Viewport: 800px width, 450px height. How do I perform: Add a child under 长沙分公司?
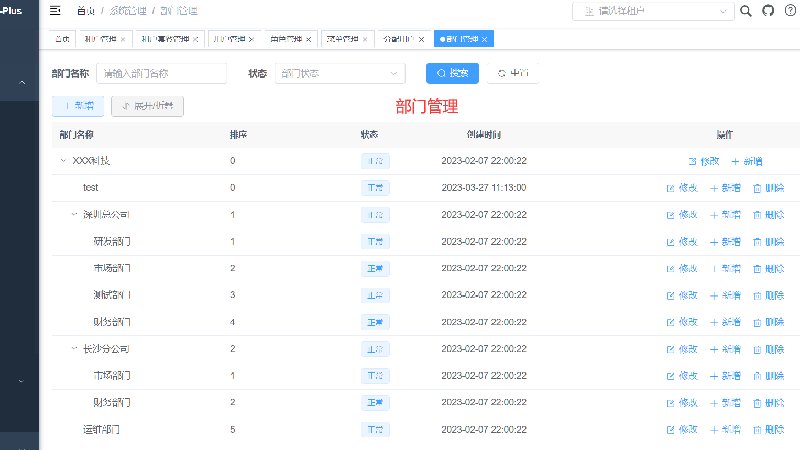tap(725, 349)
